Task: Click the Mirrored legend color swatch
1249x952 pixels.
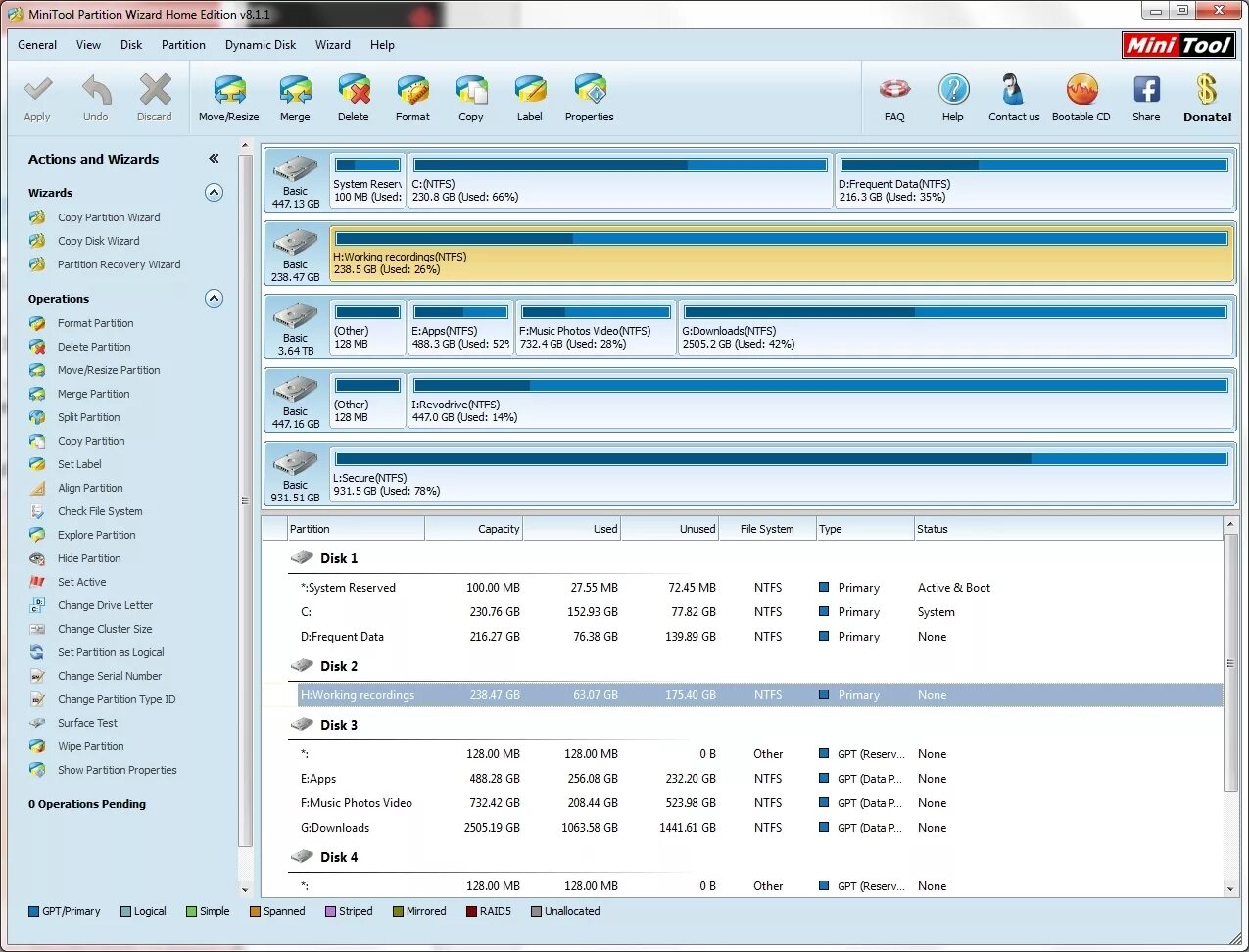Action: click(x=398, y=911)
